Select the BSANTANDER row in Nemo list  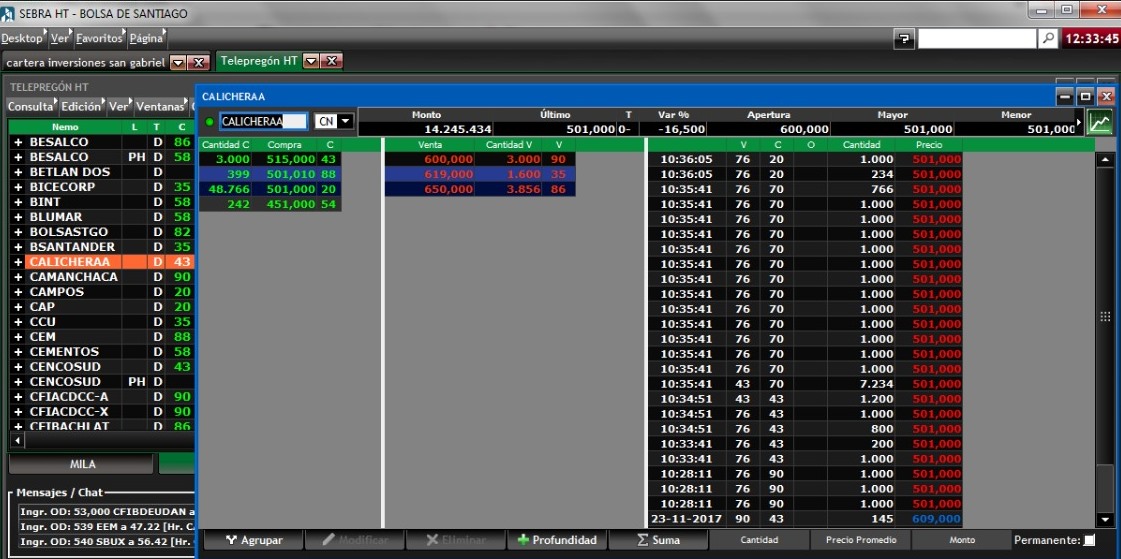pyautogui.click(x=102, y=247)
